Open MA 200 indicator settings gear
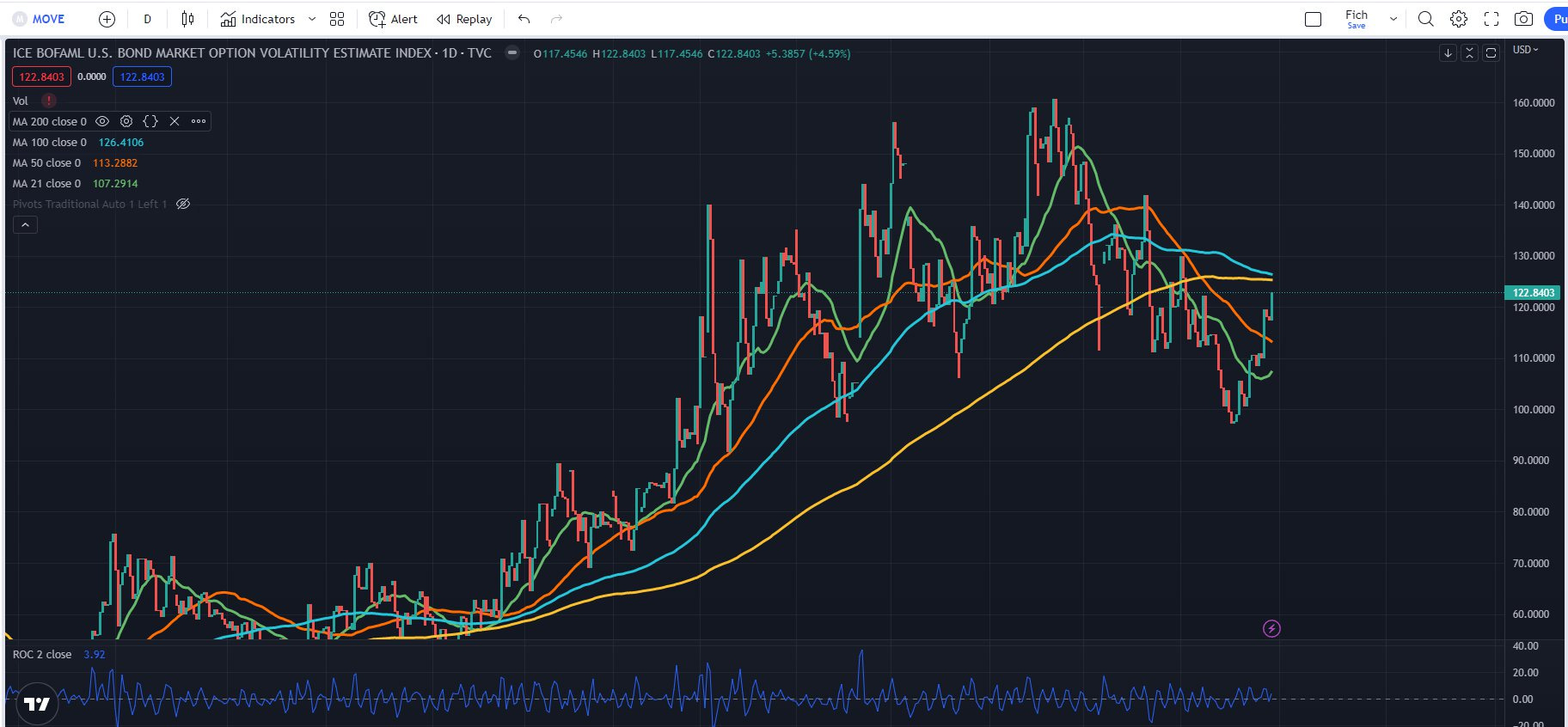1568x727 pixels. (126, 121)
